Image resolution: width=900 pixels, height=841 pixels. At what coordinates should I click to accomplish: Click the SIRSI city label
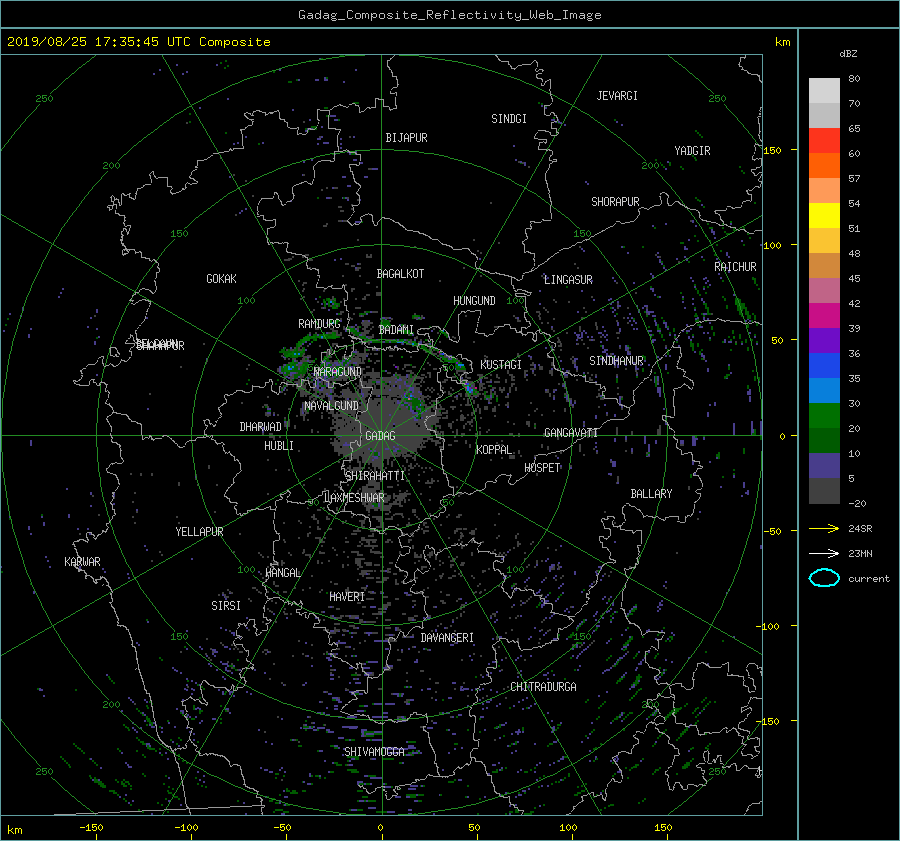[x=226, y=606]
